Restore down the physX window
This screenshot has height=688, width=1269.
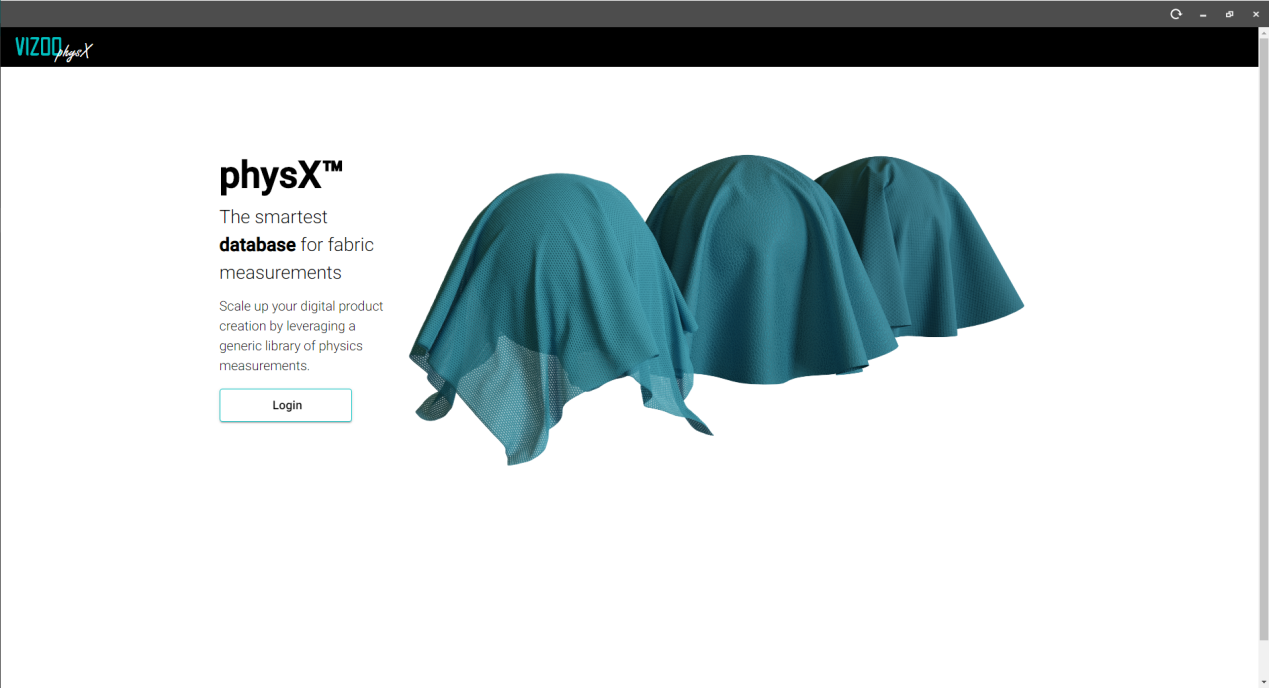pos(1229,14)
